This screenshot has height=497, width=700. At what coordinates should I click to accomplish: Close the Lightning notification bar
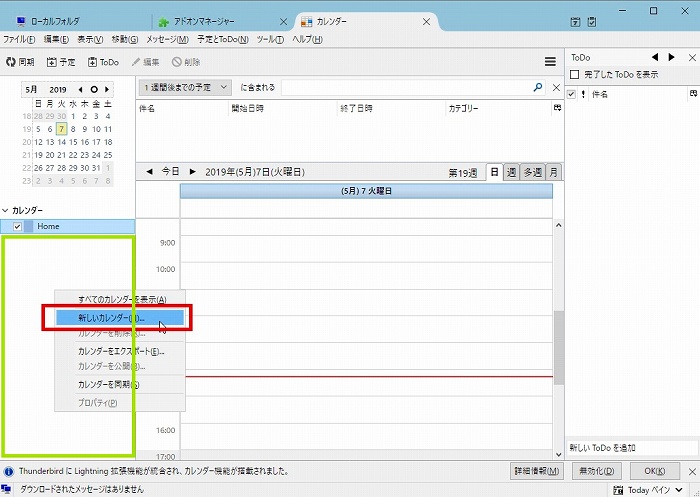tap(688, 470)
